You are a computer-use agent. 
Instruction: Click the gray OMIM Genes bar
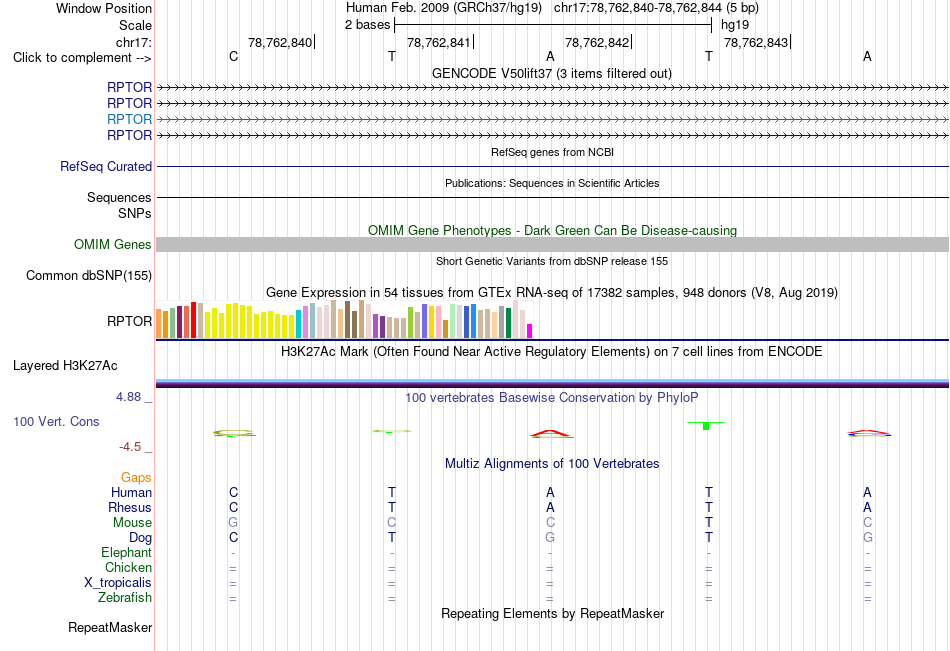[552, 245]
